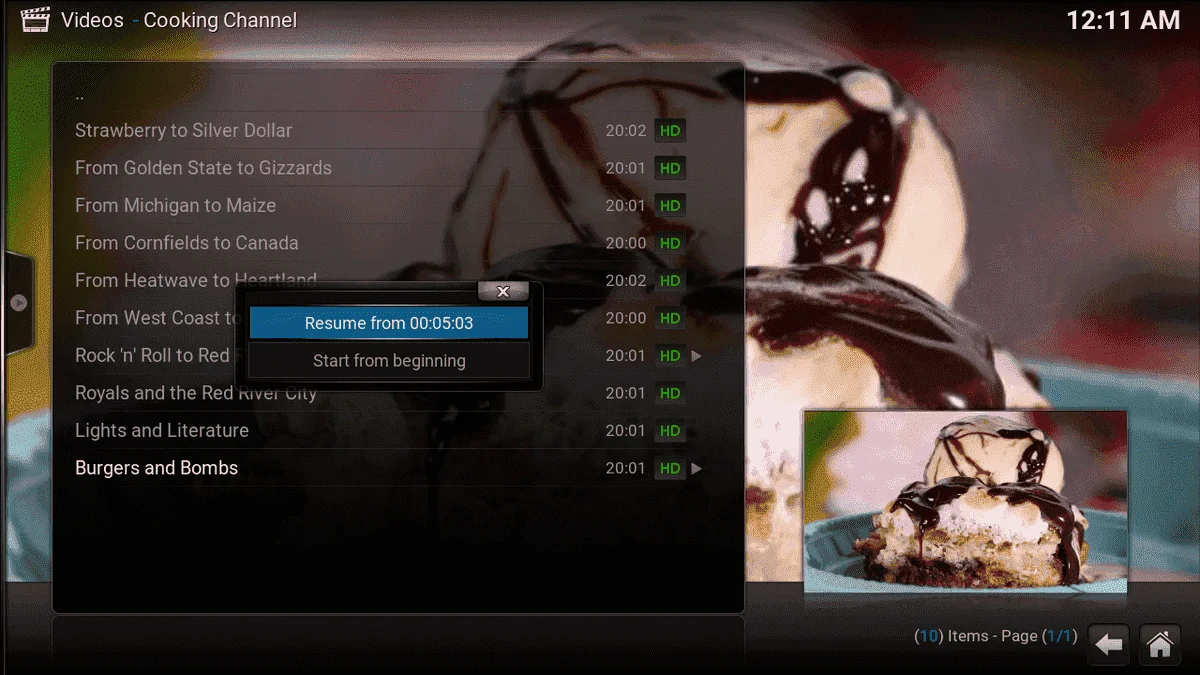Click HD badge on Burgers and Bombs

pyautogui.click(x=670, y=468)
